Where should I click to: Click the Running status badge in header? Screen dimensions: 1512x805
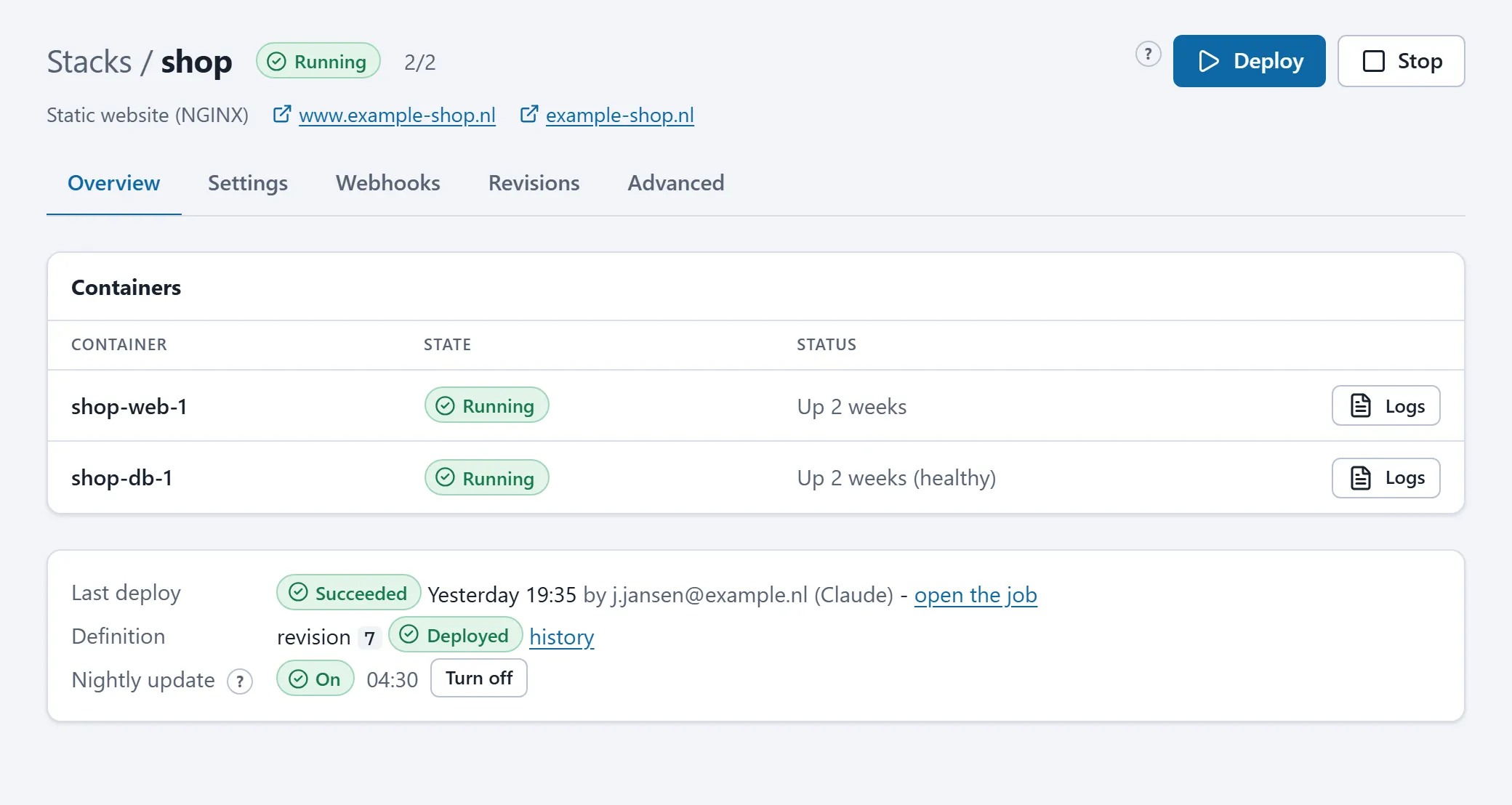(318, 61)
